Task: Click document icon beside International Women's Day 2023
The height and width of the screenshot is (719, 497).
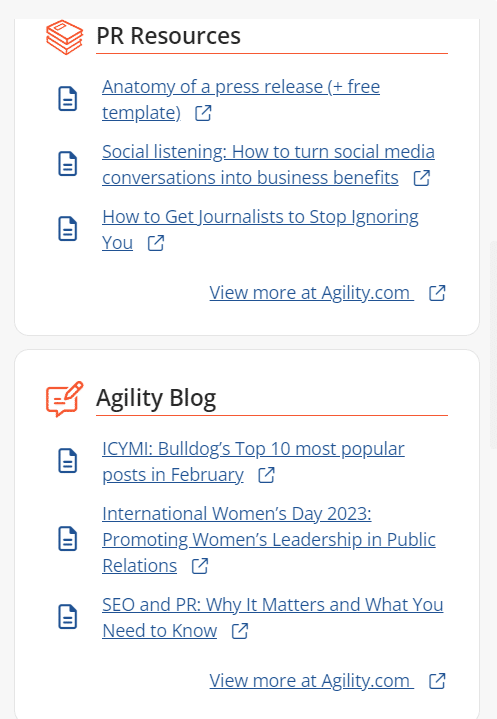Action: point(67,539)
